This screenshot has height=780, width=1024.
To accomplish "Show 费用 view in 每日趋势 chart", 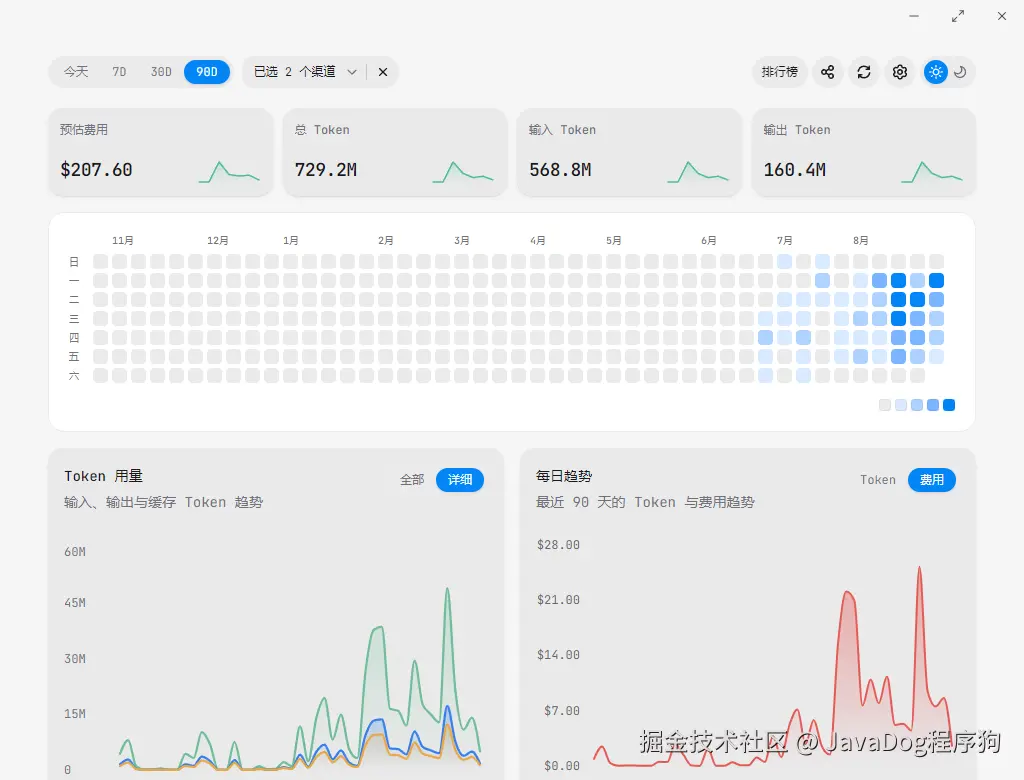I will tap(931, 479).
